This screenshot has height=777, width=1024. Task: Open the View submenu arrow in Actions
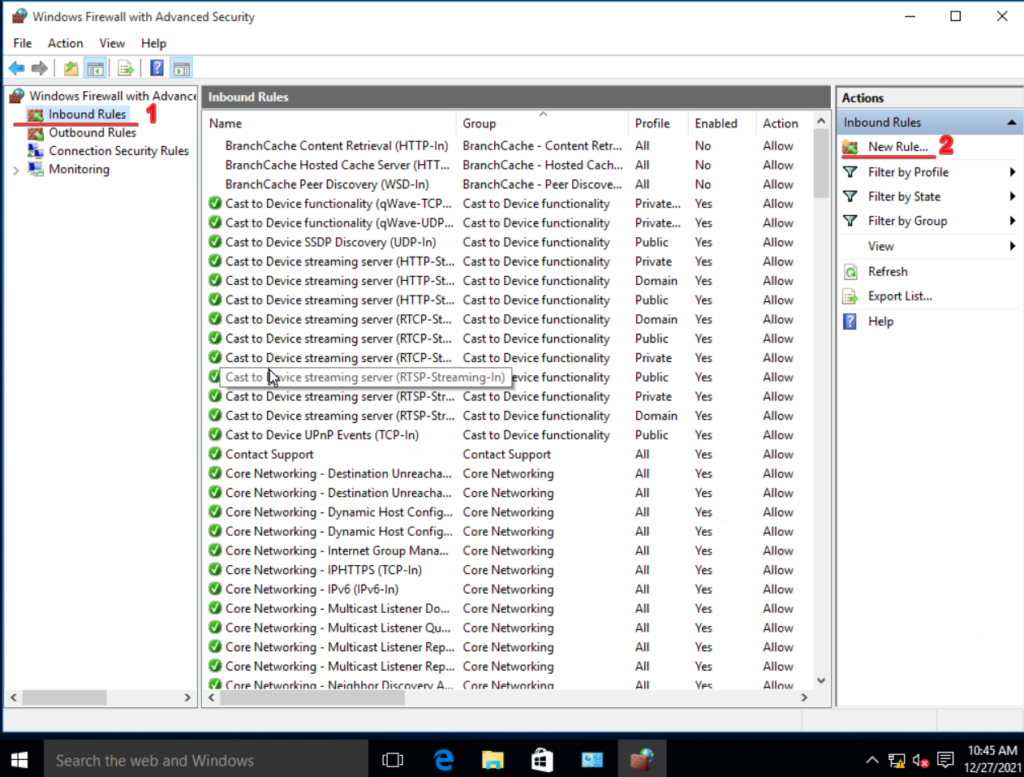pos(1012,246)
